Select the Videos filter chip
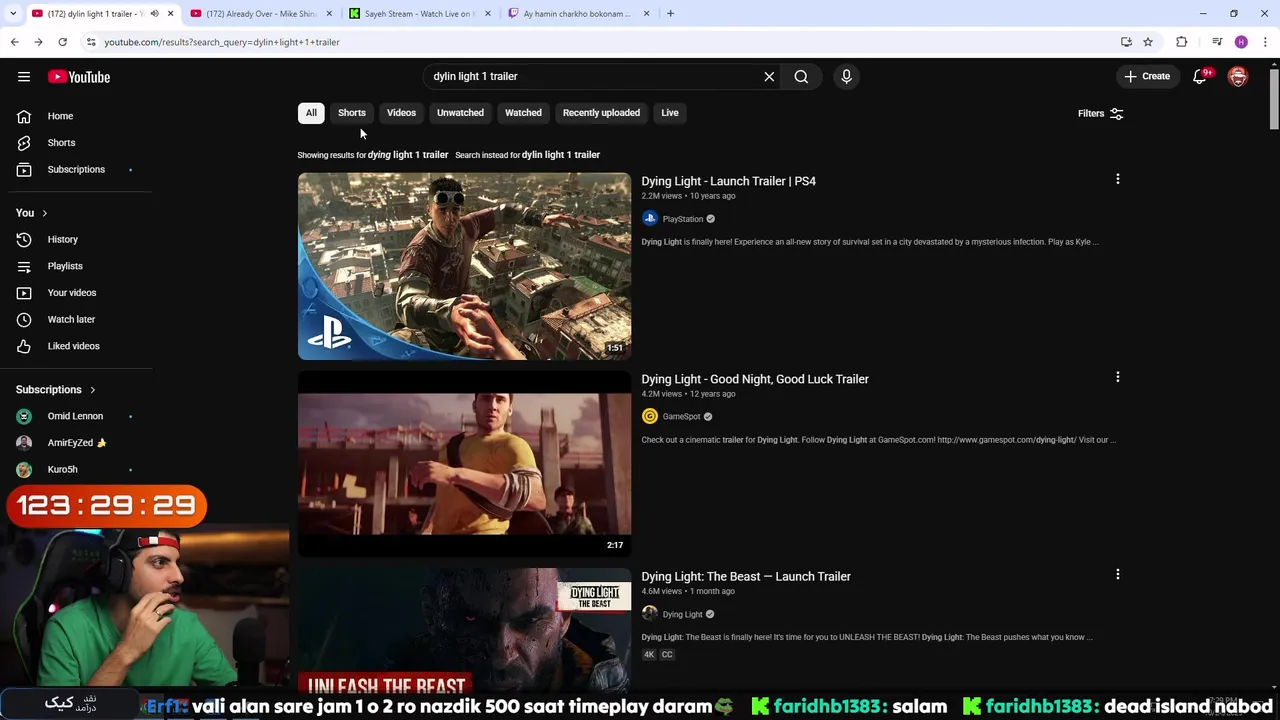This screenshot has height=720, width=1280. point(401,113)
